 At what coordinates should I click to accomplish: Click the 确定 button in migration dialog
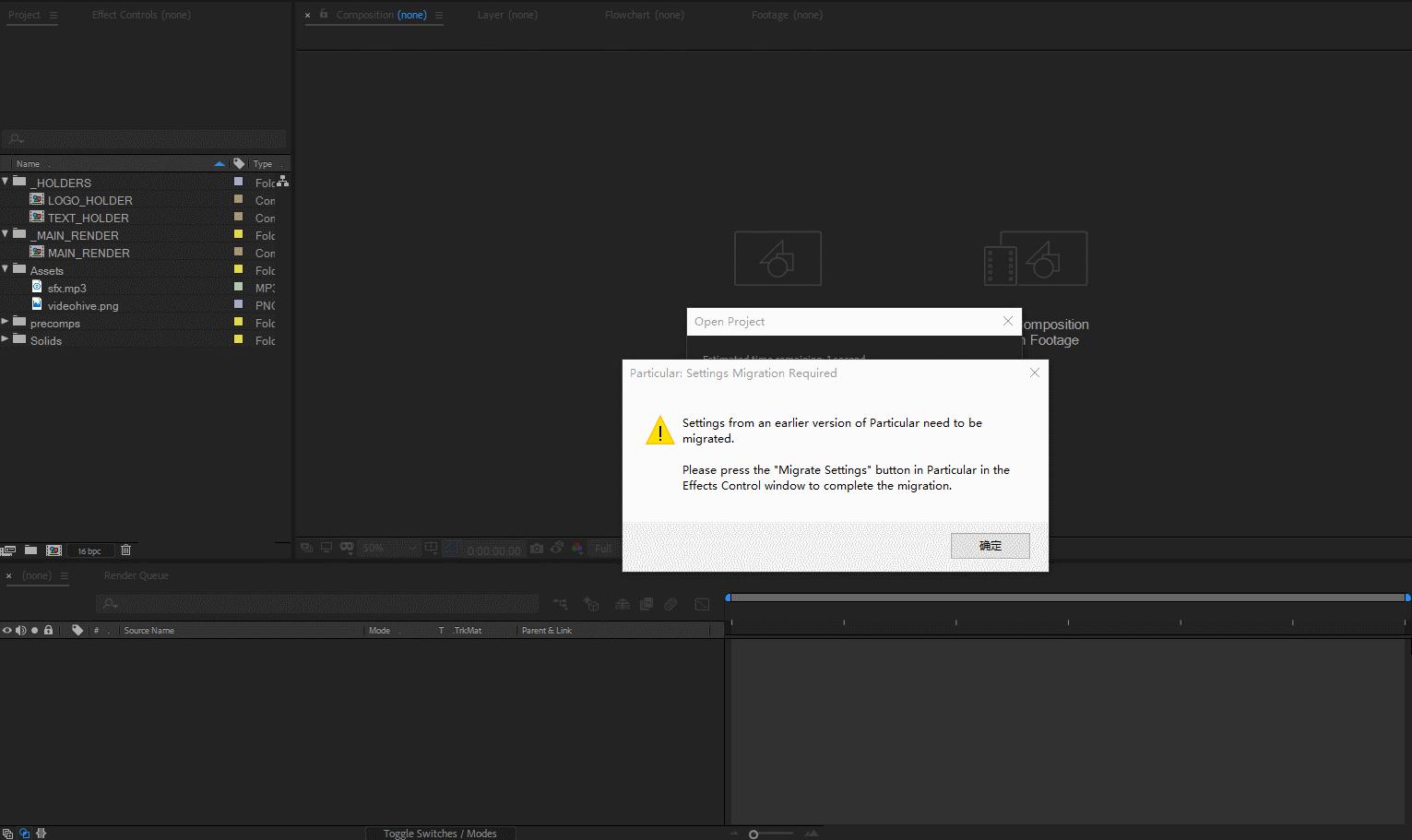point(990,546)
